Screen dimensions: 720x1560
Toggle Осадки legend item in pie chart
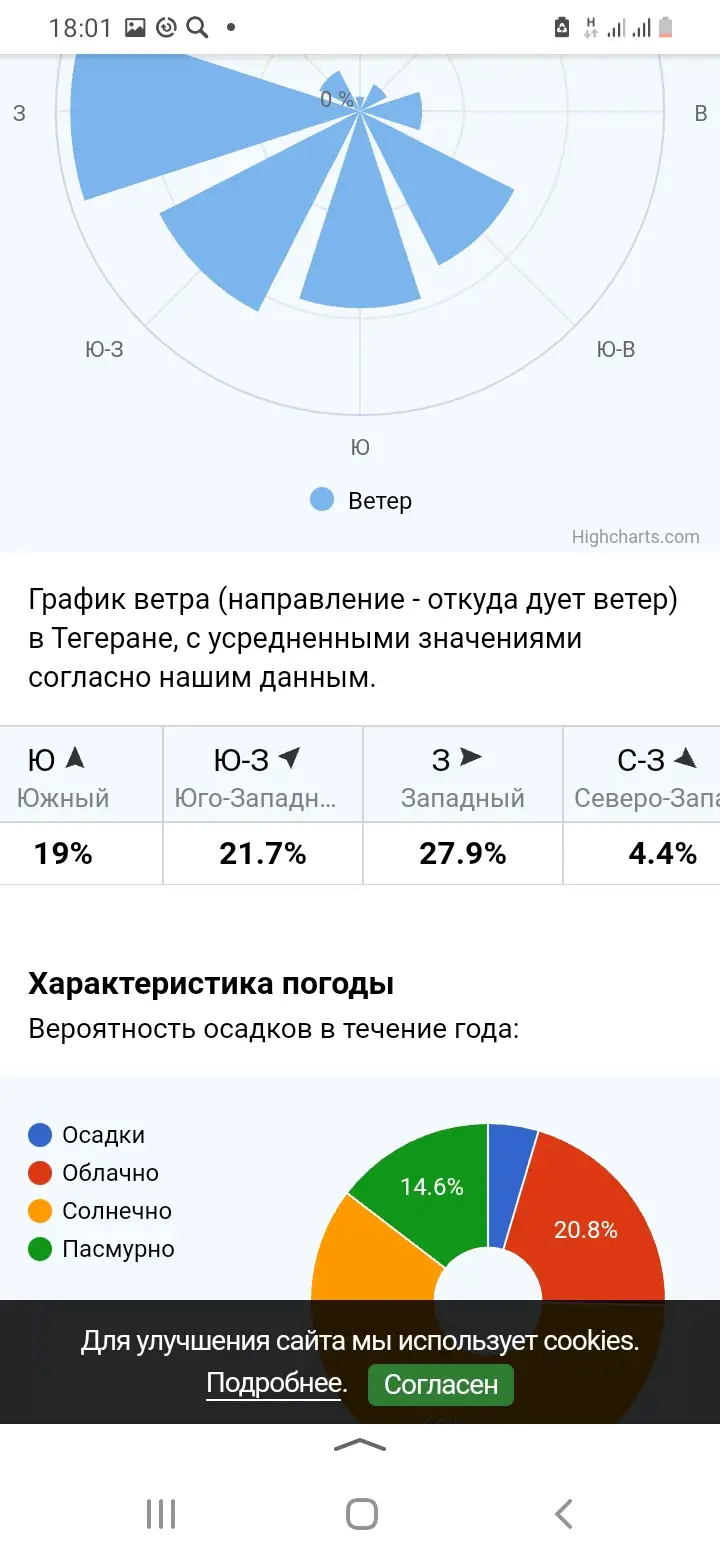87,1135
